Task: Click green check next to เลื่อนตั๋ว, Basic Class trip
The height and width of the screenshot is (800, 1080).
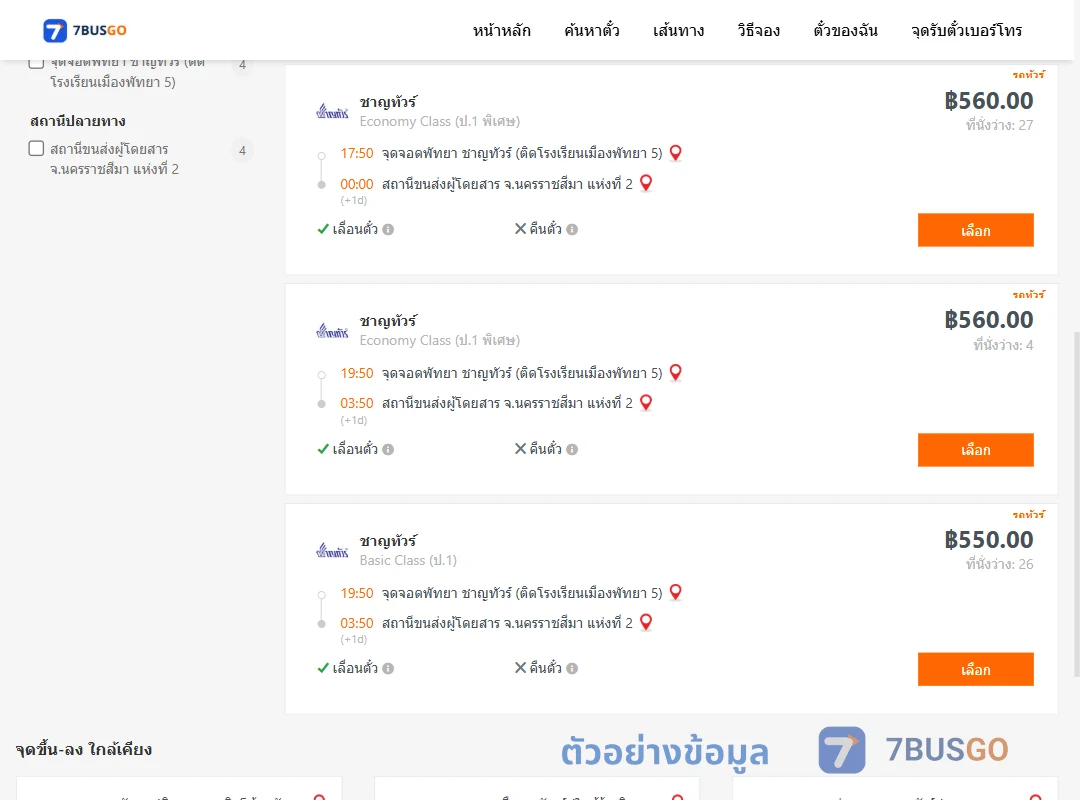Action: [x=322, y=668]
